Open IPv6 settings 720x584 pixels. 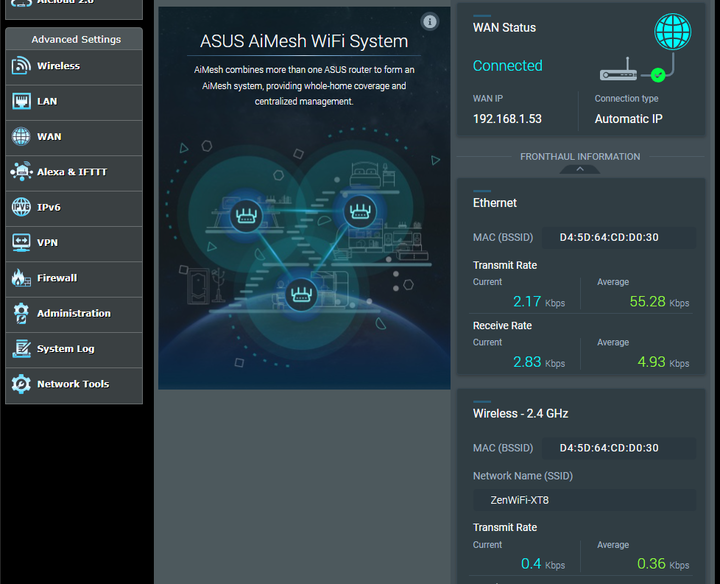tap(74, 208)
